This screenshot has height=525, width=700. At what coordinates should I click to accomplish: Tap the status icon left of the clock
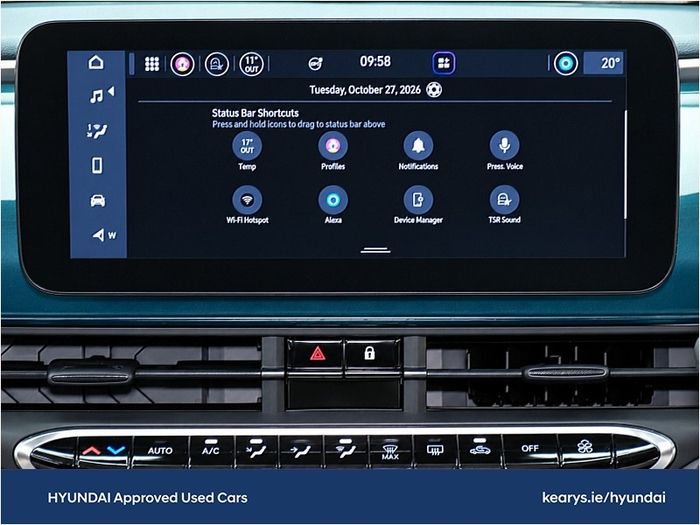pos(315,64)
